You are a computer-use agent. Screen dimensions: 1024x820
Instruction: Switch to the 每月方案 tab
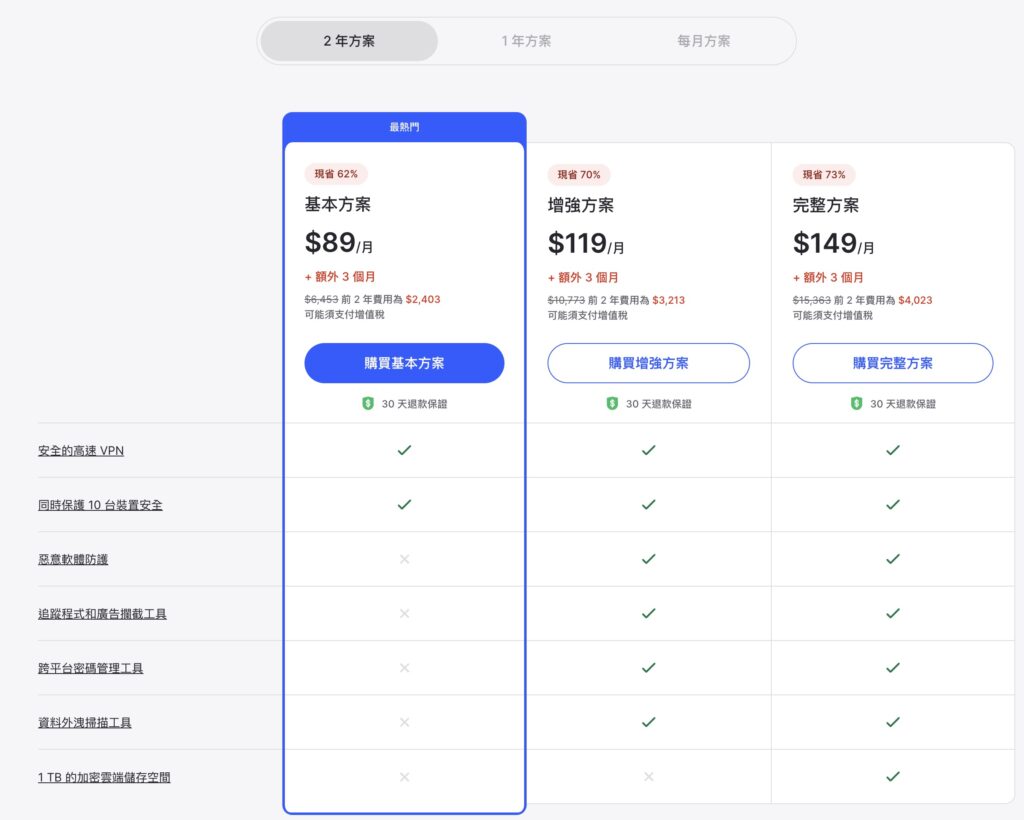pos(703,41)
